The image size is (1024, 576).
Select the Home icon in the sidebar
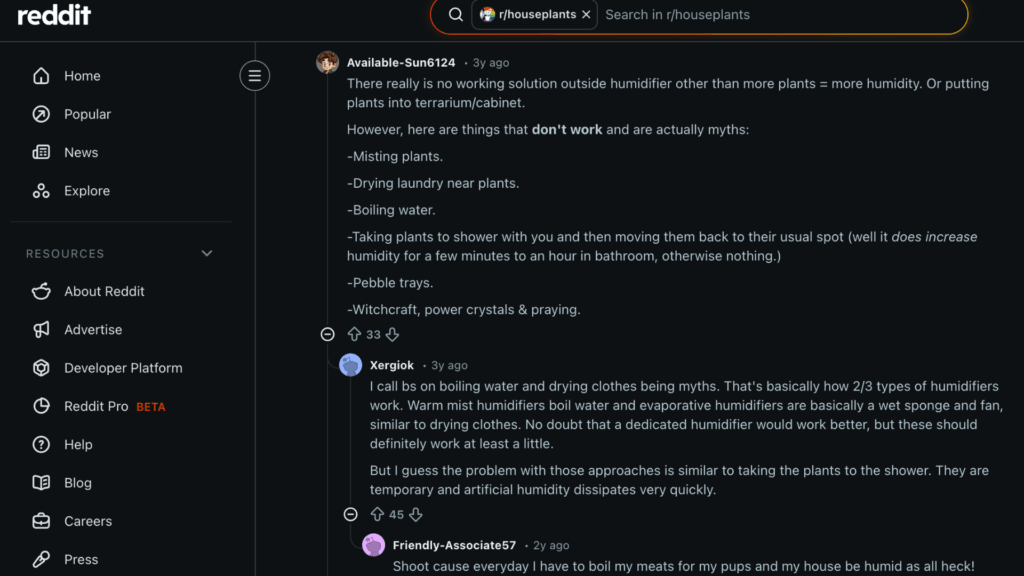click(41, 76)
